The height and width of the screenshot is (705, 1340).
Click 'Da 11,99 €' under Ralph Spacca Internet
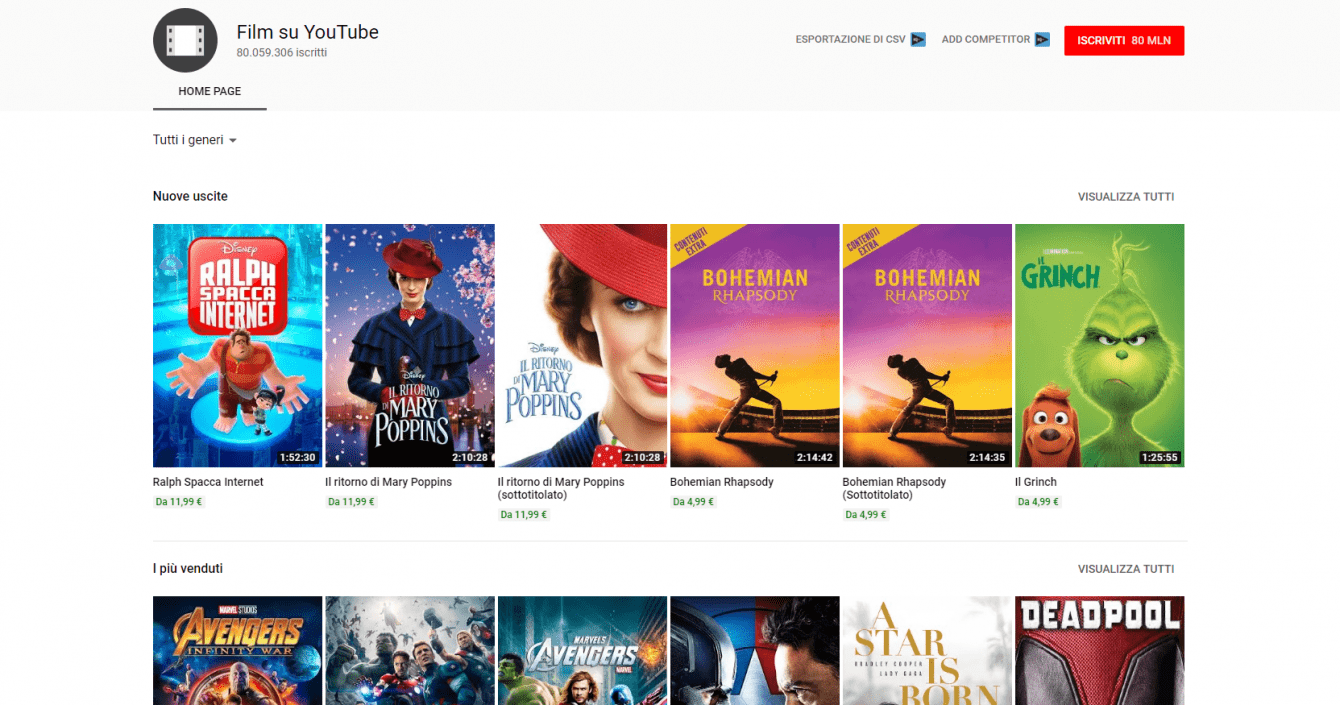179,502
